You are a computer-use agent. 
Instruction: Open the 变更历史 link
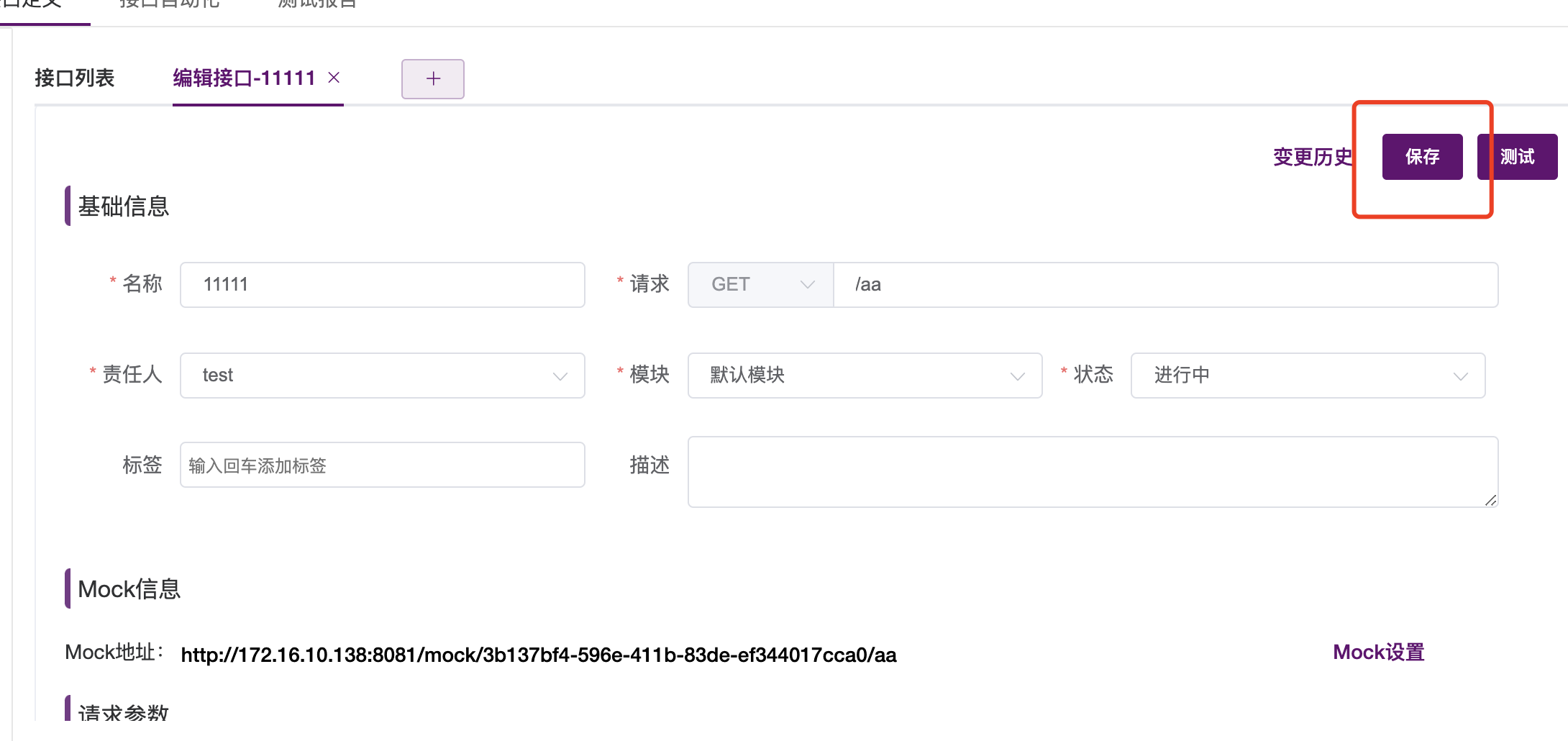(1313, 157)
